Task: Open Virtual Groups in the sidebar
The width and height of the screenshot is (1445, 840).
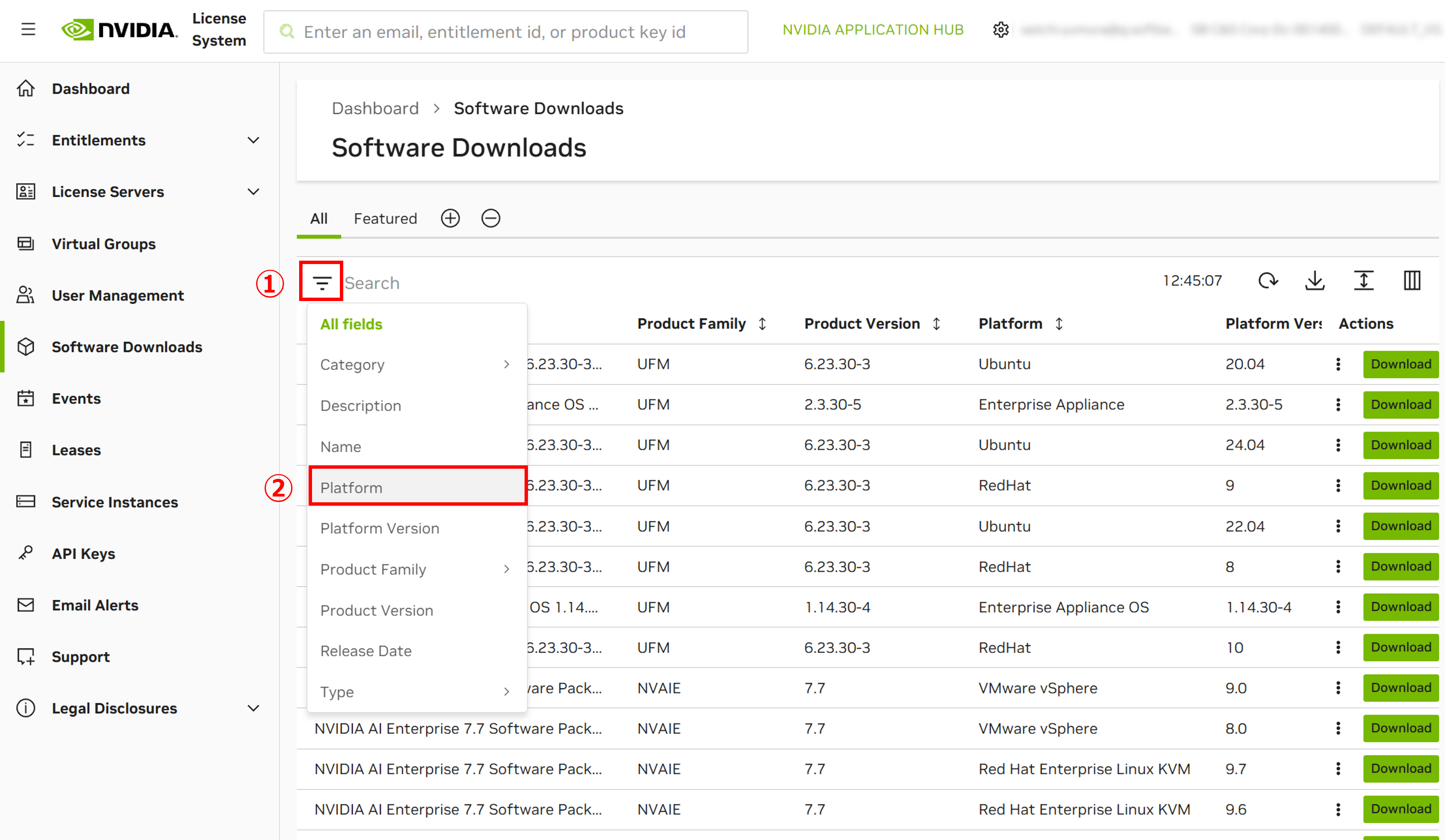Action: tap(104, 244)
